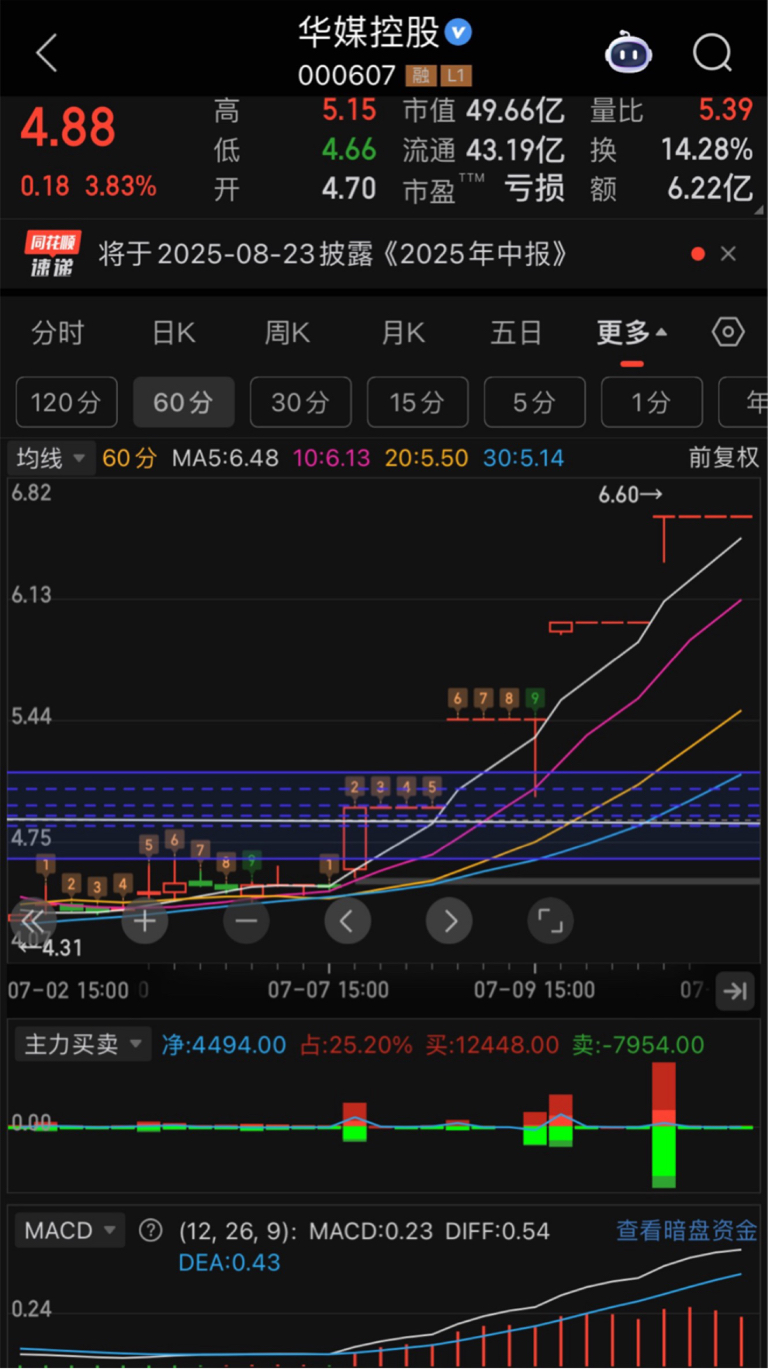Move chart left with chevron button
The width and height of the screenshot is (768, 1369).
pos(347,920)
